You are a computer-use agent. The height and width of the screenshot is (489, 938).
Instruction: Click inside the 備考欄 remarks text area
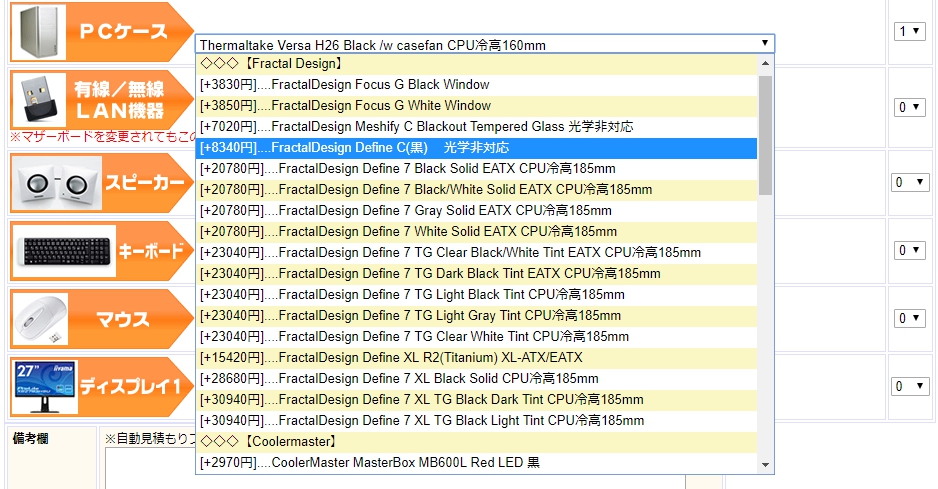tap(395, 468)
